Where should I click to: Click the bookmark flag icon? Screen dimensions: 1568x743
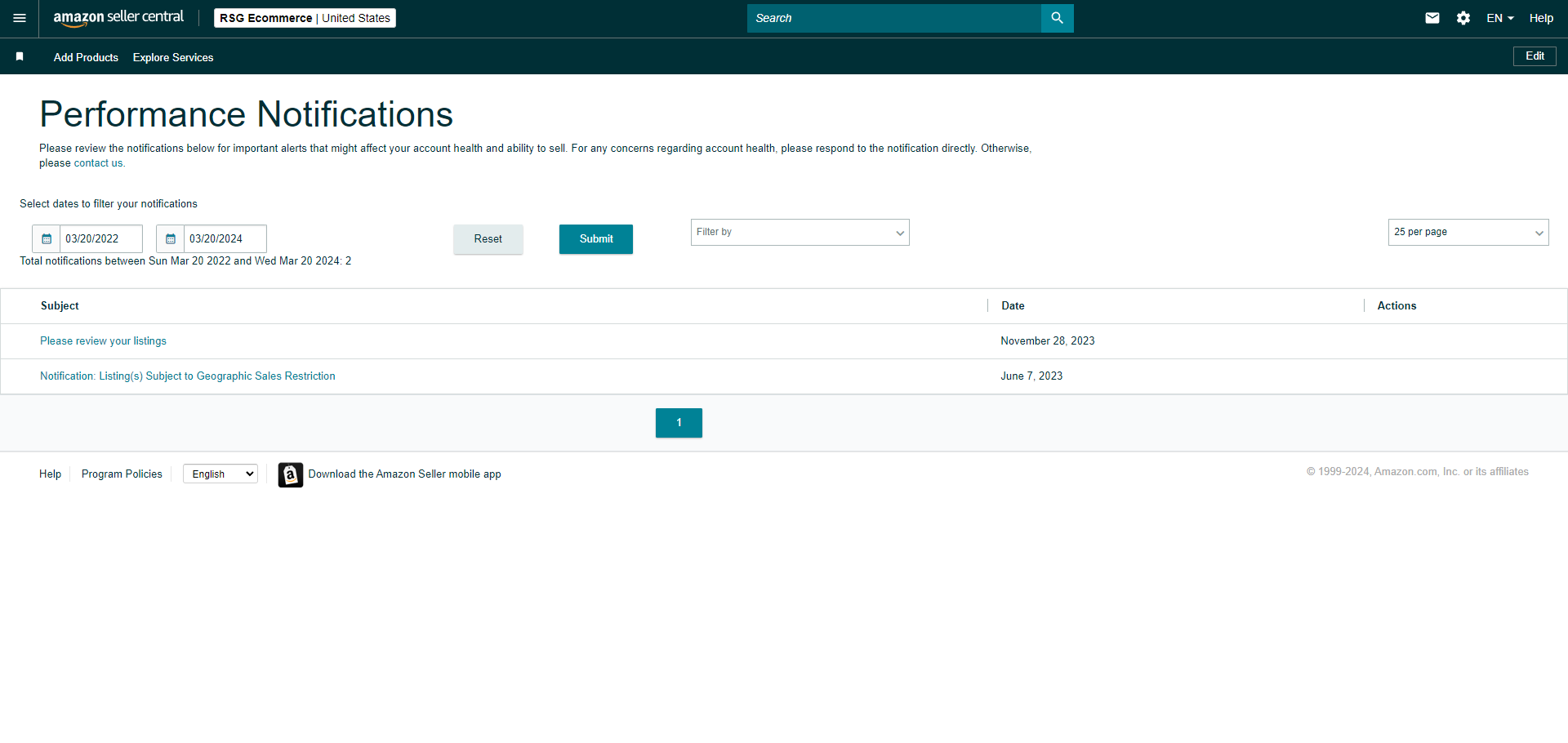click(20, 56)
